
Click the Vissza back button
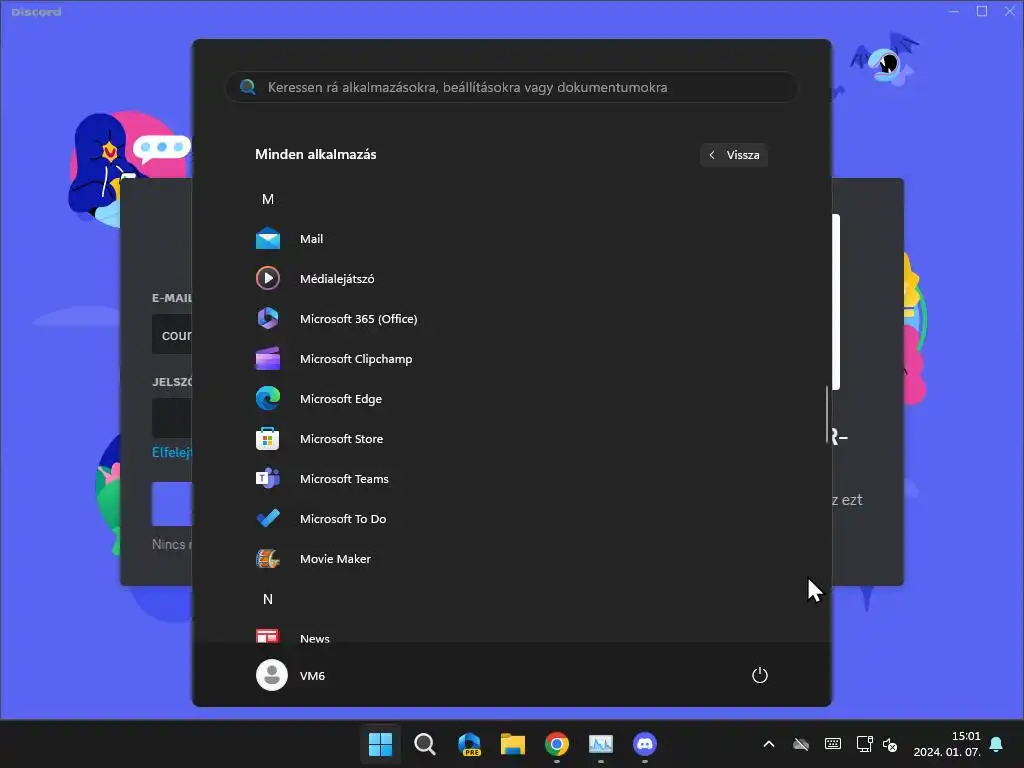[734, 155]
